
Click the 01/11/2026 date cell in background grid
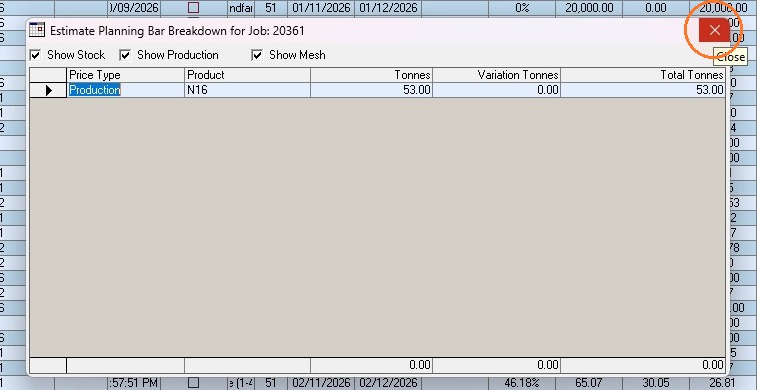pos(321,8)
